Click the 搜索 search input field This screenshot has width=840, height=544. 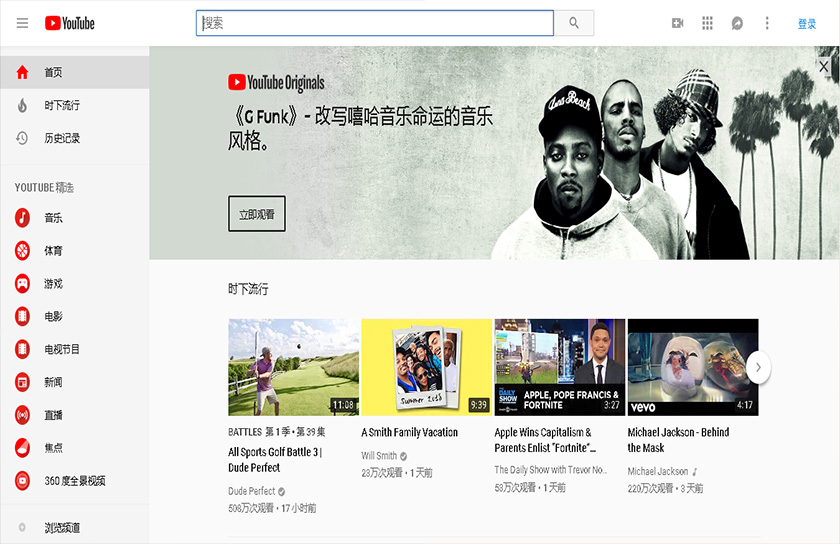point(375,23)
